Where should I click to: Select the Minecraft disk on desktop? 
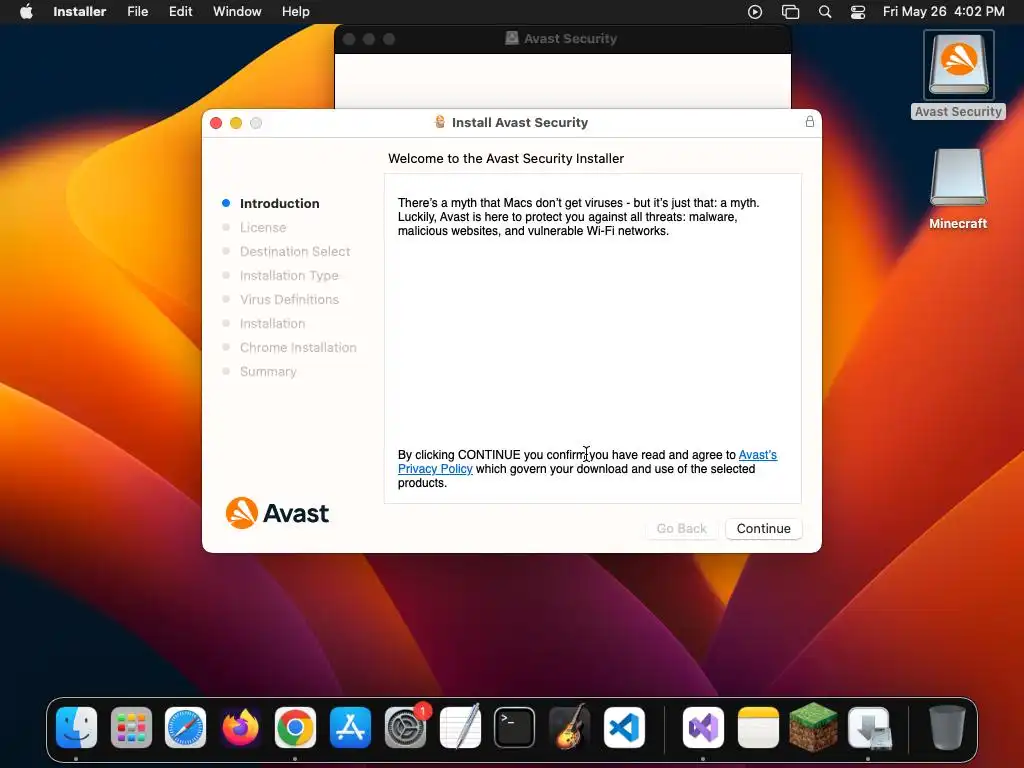tap(958, 189)
